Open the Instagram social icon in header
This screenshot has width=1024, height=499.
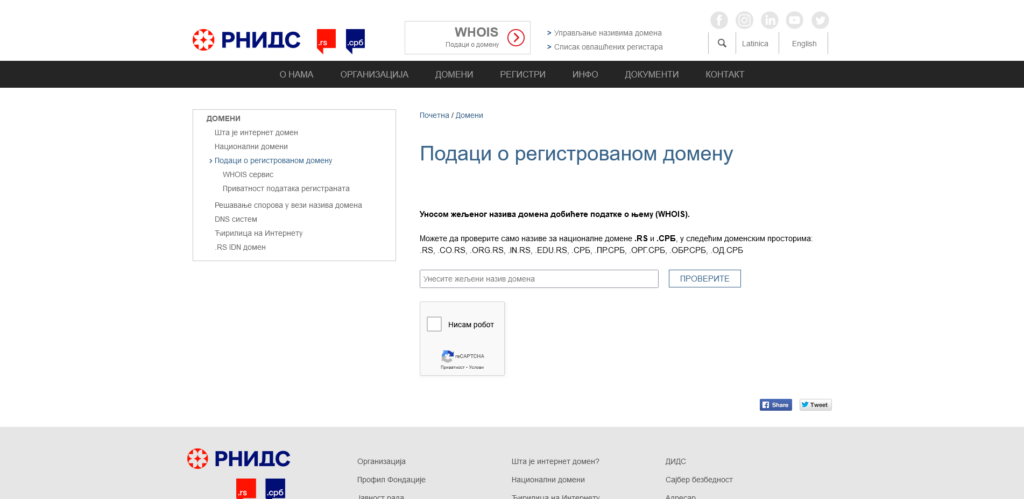pyautogui.click(x=744, y=20)
